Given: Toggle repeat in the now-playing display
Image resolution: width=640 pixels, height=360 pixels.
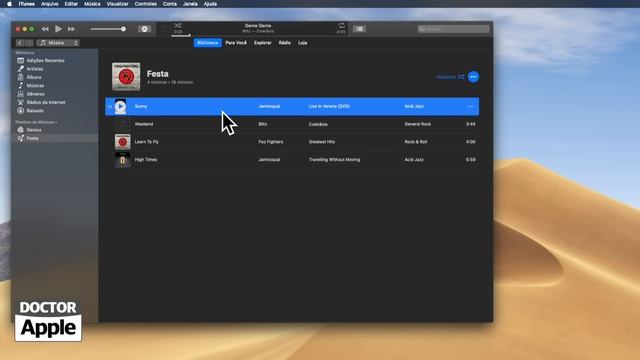Looking at the screenshot, I should [x=341, y=26].
